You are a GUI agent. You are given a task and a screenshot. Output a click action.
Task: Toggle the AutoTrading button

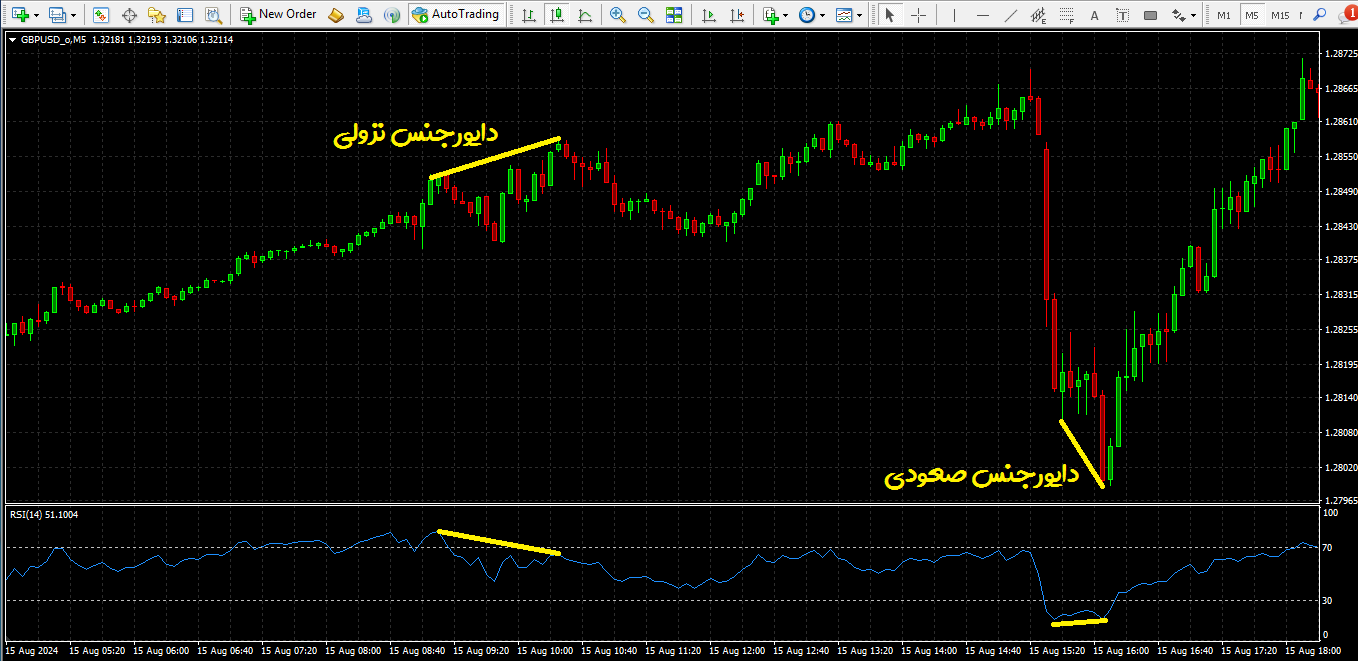456,15
